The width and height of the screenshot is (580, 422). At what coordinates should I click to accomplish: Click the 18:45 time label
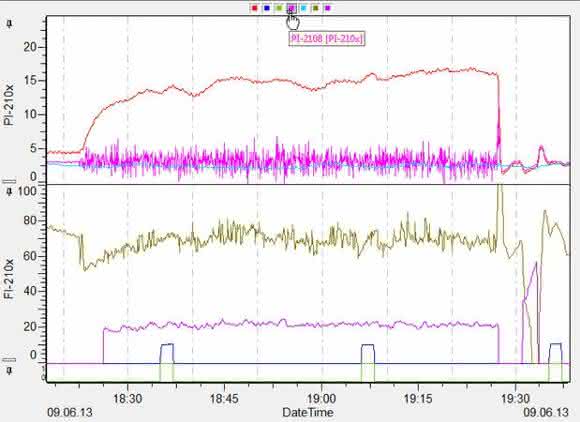[224, 399]
